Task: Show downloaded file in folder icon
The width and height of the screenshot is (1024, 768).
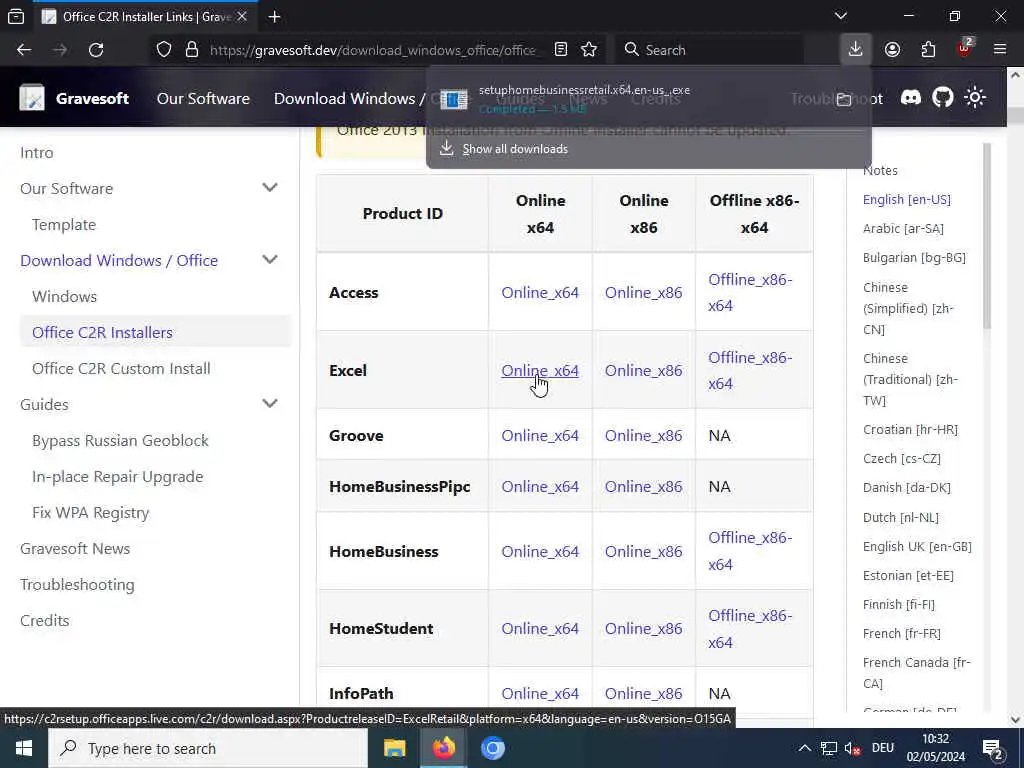Action: coord(844,99)
